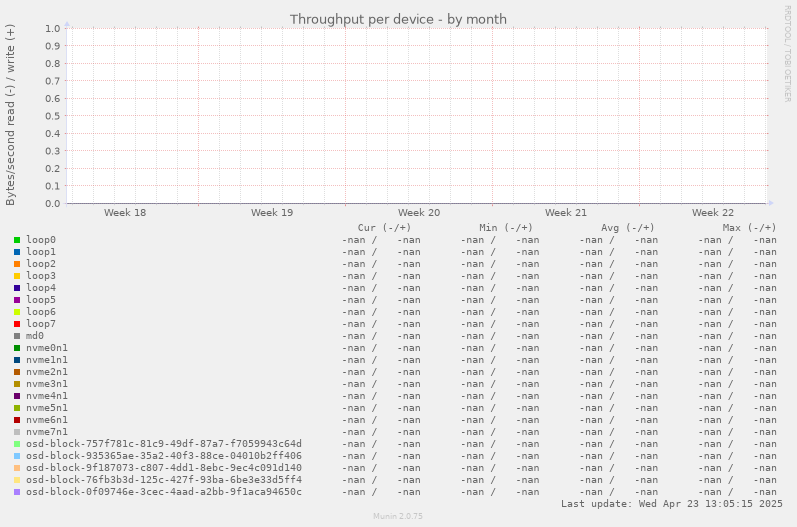Click swatch for osd-block-76fb3b3d
Screen dimensions: 797x527
click(17, 480)
